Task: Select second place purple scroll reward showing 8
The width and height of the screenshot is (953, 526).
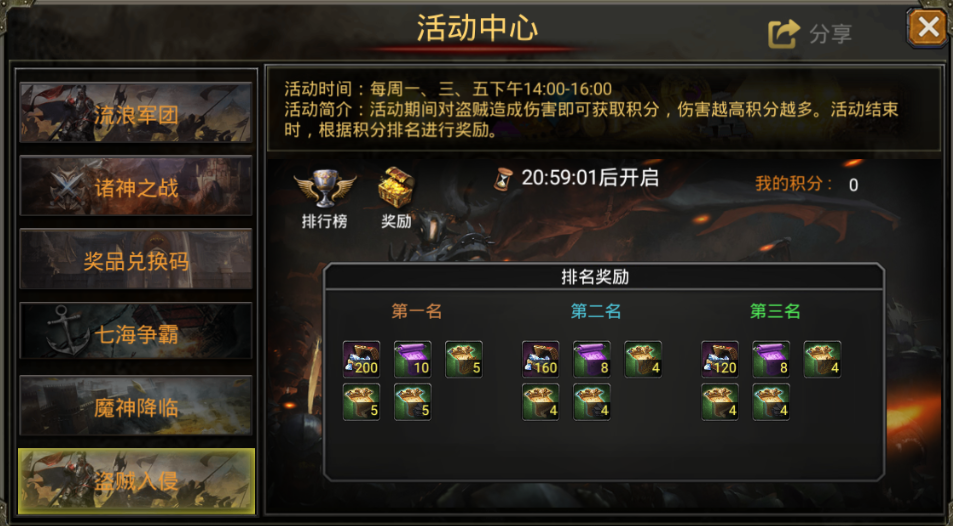Action: [x=591, y=359]
